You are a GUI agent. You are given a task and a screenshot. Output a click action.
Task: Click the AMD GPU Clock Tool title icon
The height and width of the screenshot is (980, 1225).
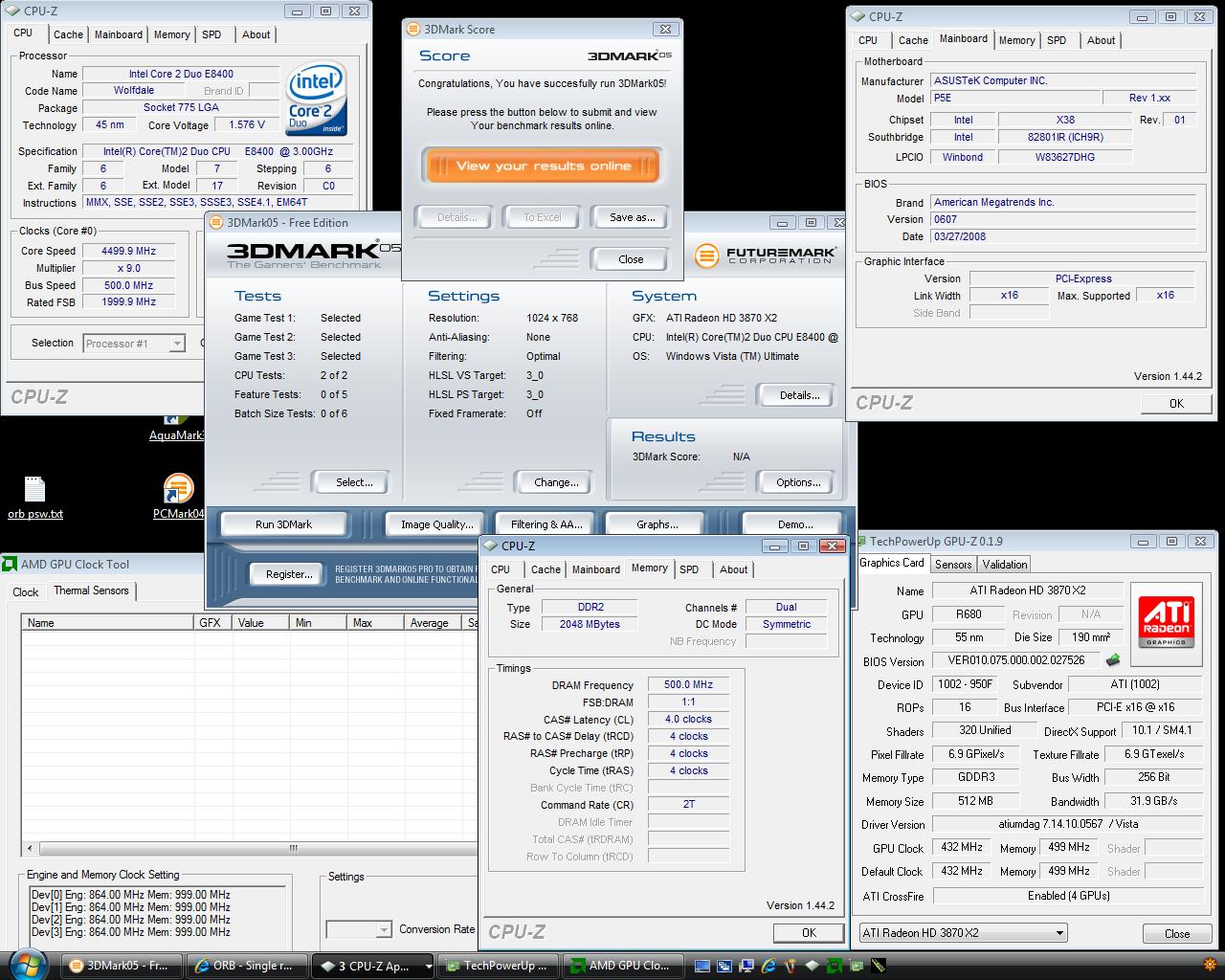(x=10, y=565)
